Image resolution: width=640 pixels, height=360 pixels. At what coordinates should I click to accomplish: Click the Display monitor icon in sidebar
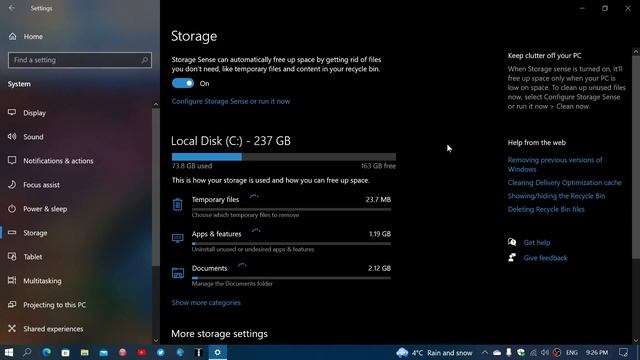pos(12,112)
